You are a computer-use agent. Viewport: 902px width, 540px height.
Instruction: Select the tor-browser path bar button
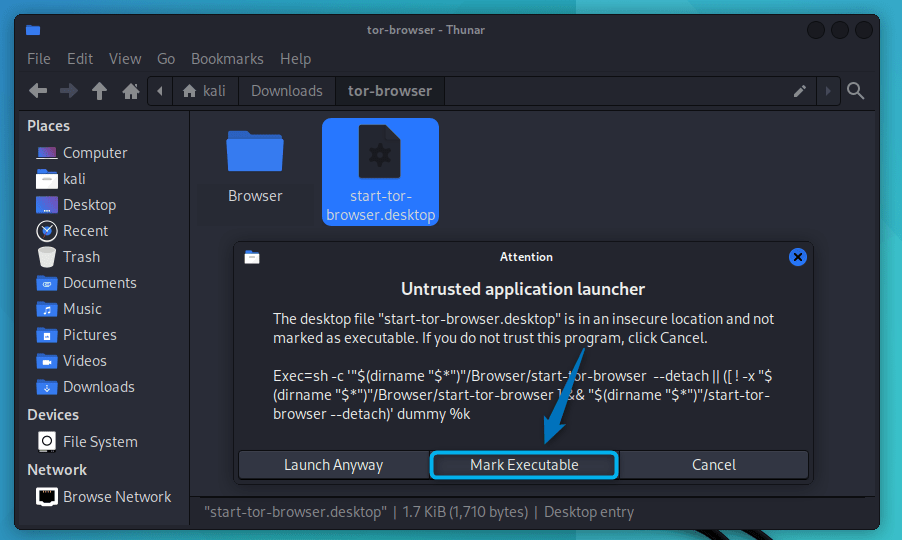pyautogui.click(x=390, y=91)
